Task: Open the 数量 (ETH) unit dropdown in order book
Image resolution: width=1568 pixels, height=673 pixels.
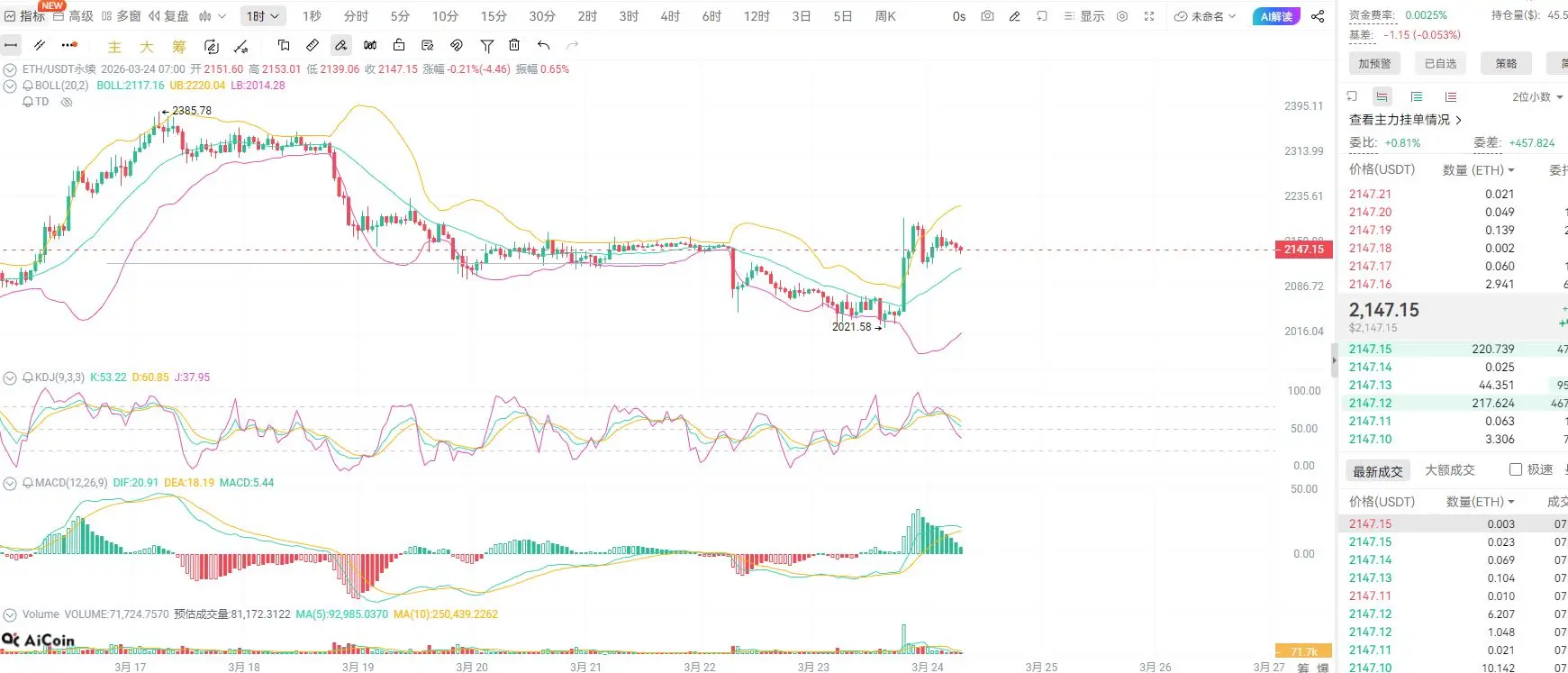Action: 1479,169
